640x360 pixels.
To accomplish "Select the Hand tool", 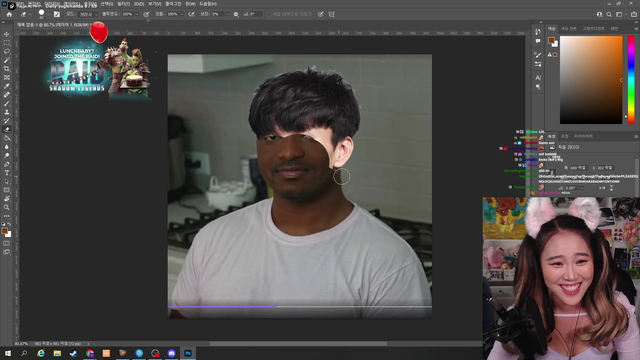I will tap(7, 199).
